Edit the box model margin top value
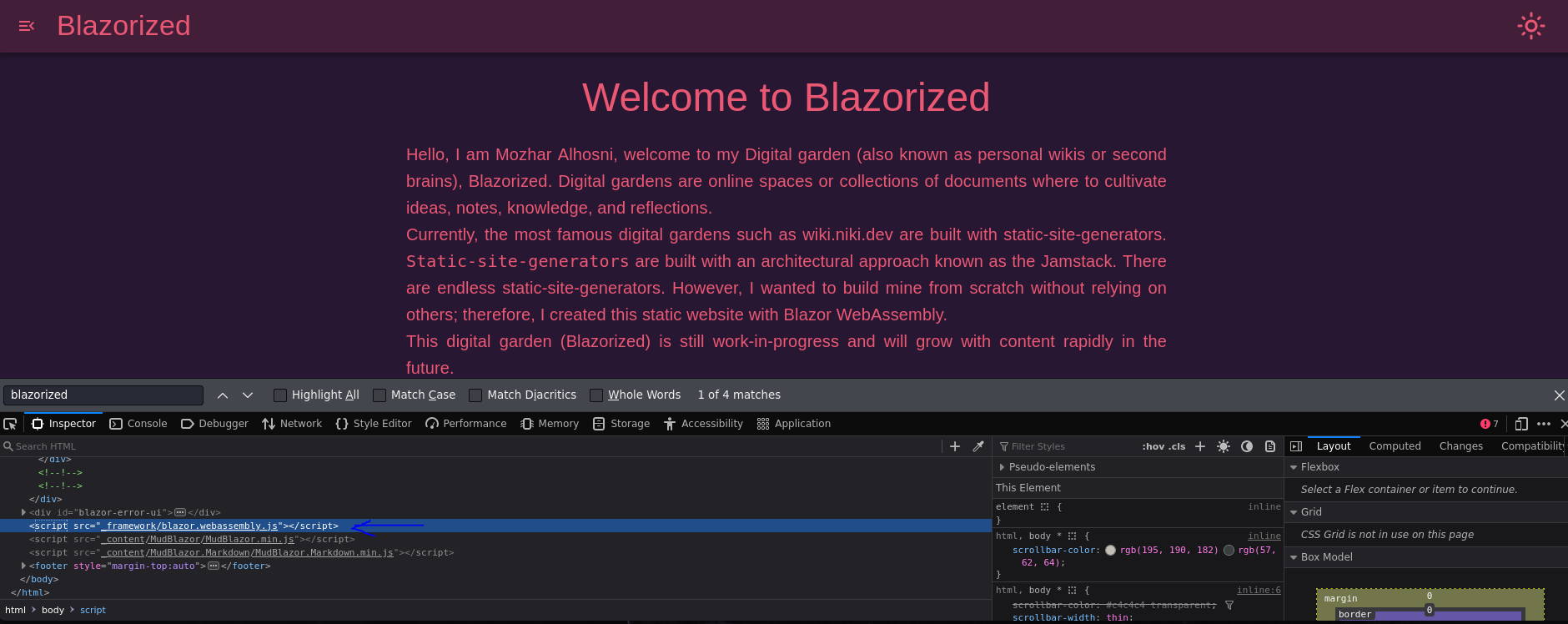 [x=1430, y=596]
